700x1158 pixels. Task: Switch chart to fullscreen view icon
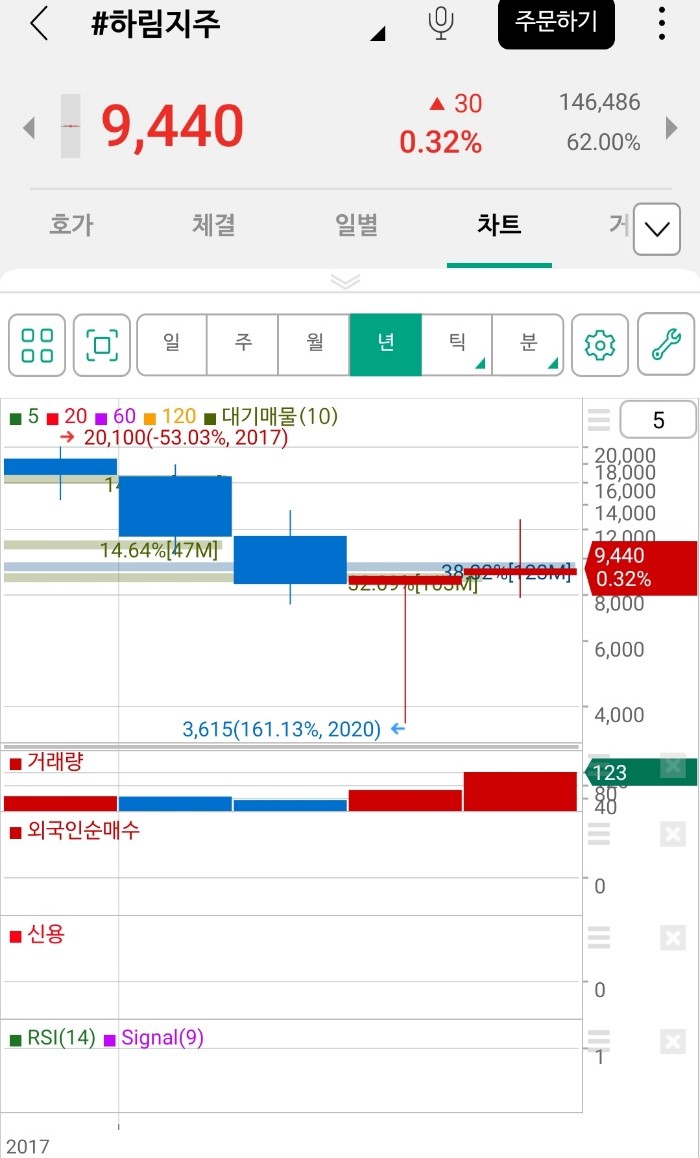tap(102, 345)
